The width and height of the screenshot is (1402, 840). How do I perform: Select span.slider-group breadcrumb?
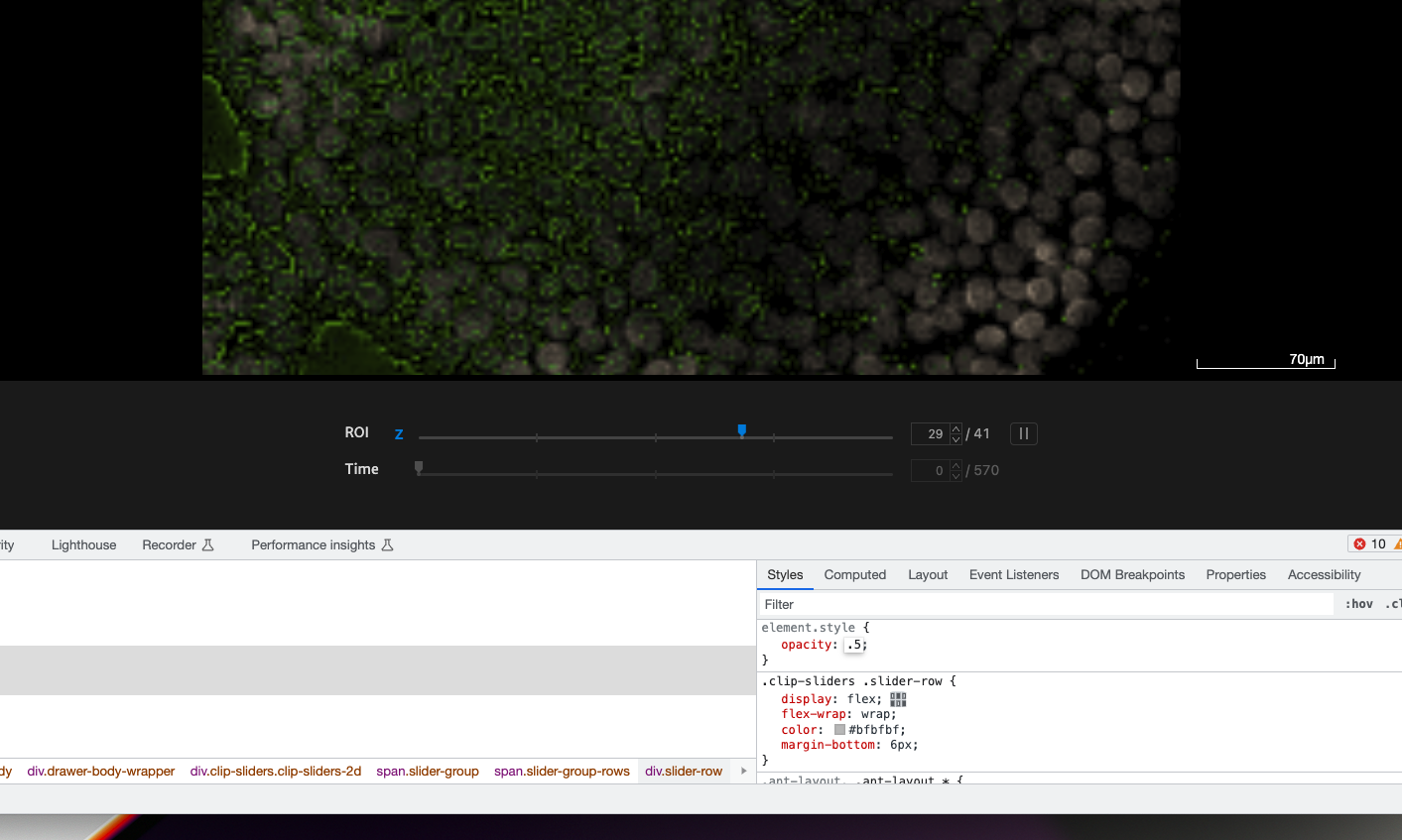[x=428, y=771]
